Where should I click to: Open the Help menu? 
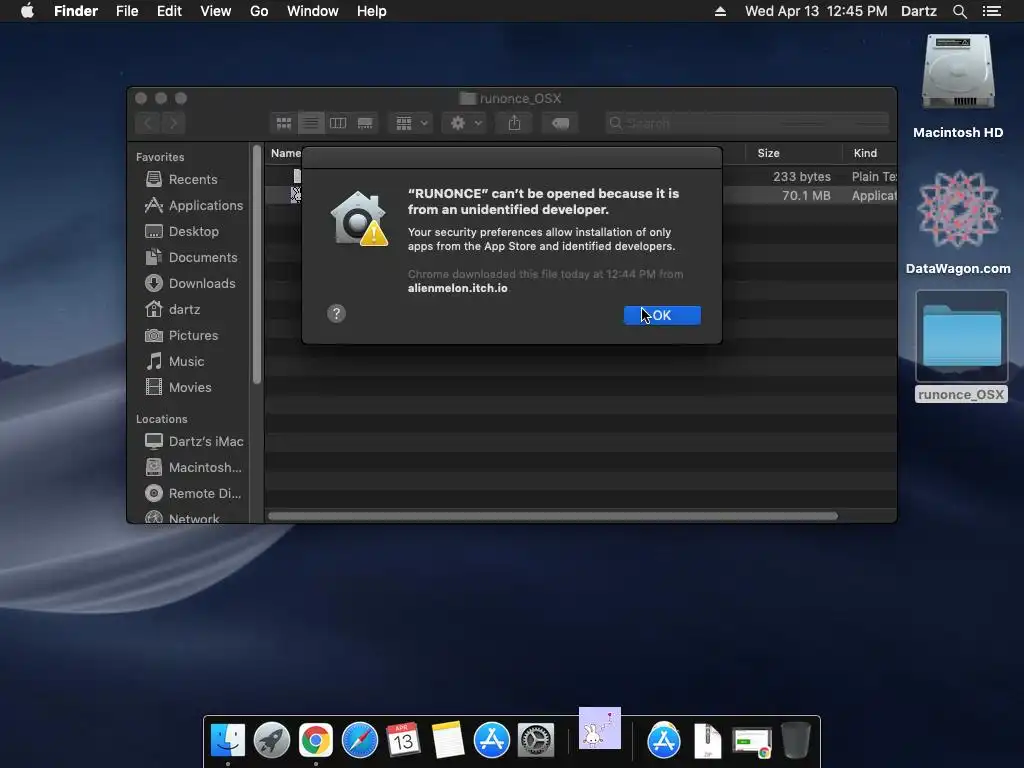tap(372, 11)
